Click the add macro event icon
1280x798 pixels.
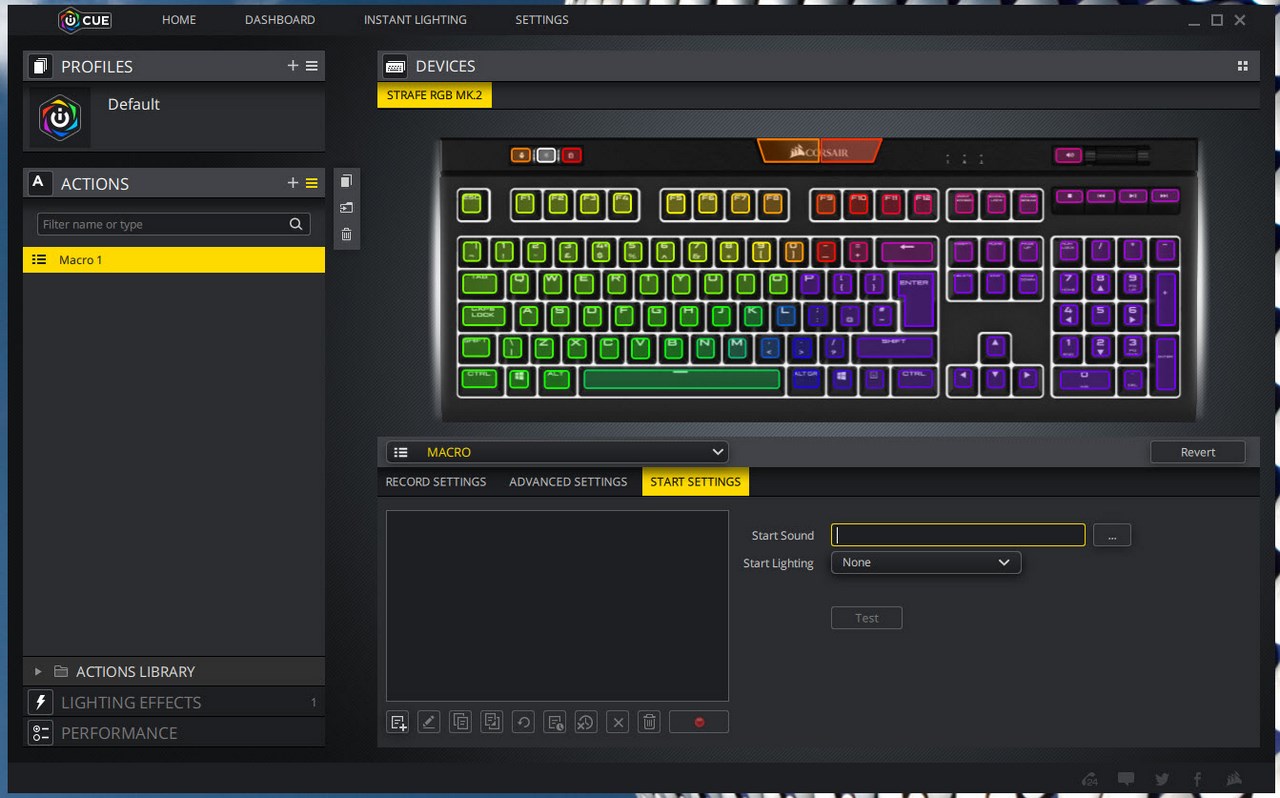(x=398, y=722)
